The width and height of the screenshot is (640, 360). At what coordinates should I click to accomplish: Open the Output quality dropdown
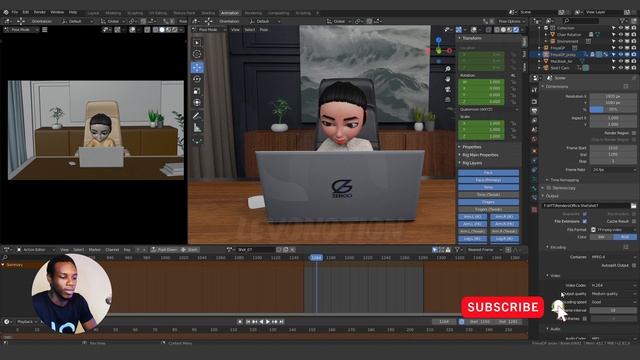pyautogui.click(x=613, y=294)
